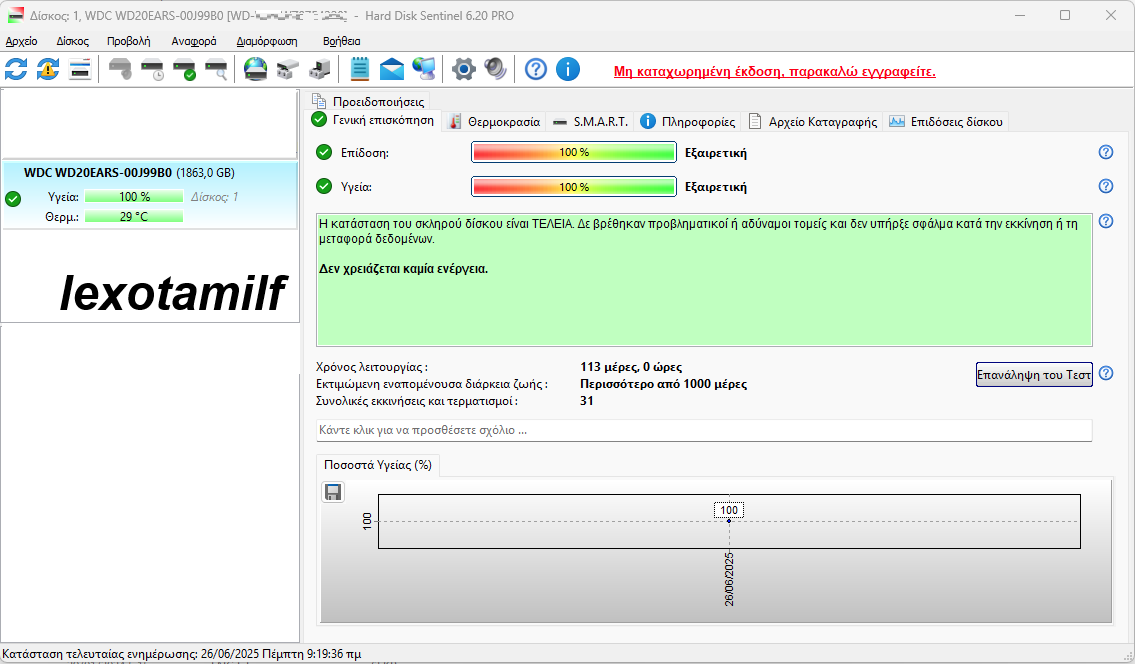Switch to the Προειδοποιήσεις tab
This screenshot has height=664, width=1135.
[x=369, y=101]
